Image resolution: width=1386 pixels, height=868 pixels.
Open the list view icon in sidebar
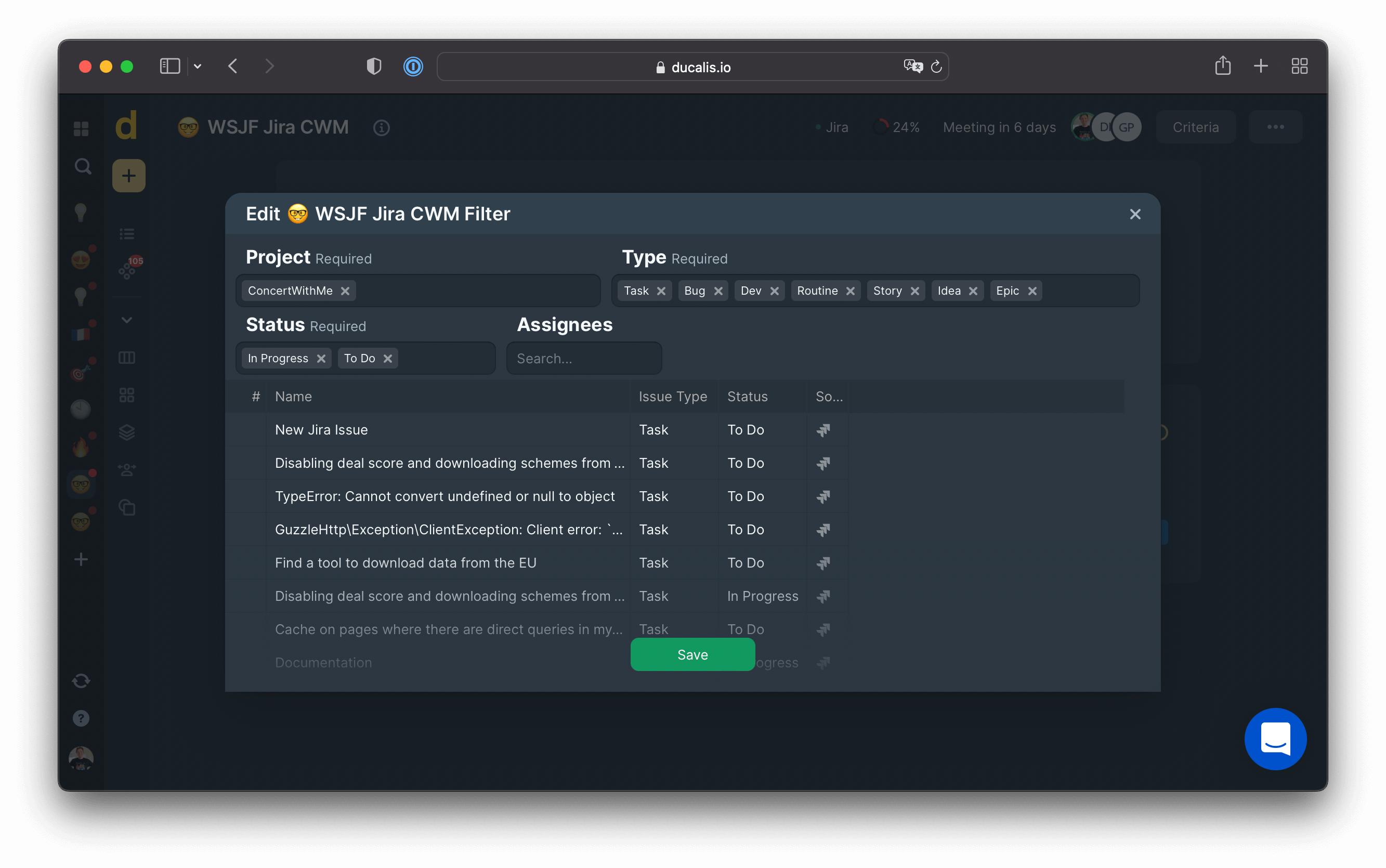coord(127,234)
